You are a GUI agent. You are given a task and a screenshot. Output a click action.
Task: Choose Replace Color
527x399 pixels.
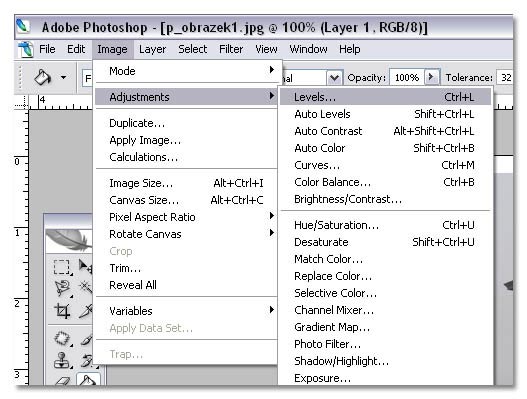[x=385, y=276]
